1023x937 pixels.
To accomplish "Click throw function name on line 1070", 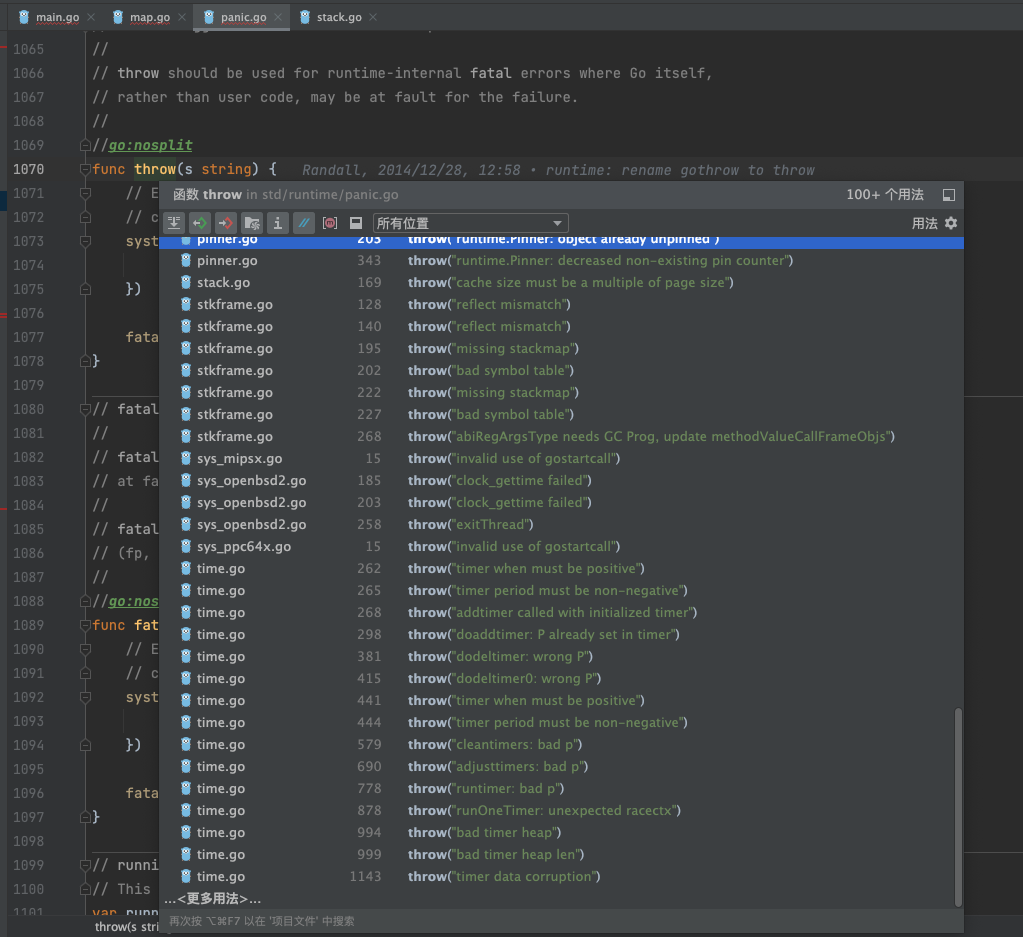I will tap(155, 169).
